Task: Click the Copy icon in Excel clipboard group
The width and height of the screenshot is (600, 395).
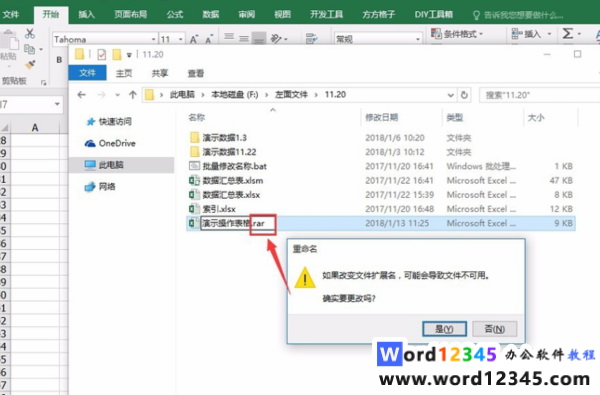Action: (29, 49)
